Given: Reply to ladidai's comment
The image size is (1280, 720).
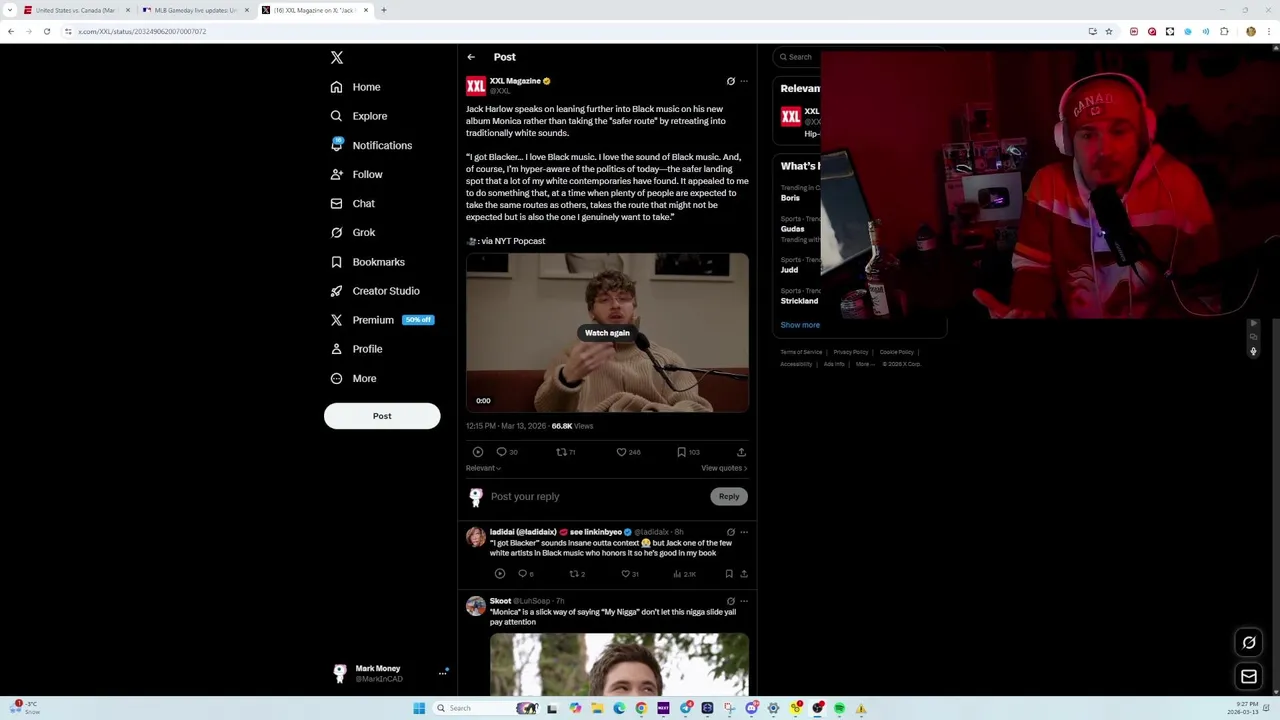Looking at the screenshot, I should (x=525, y=574).
